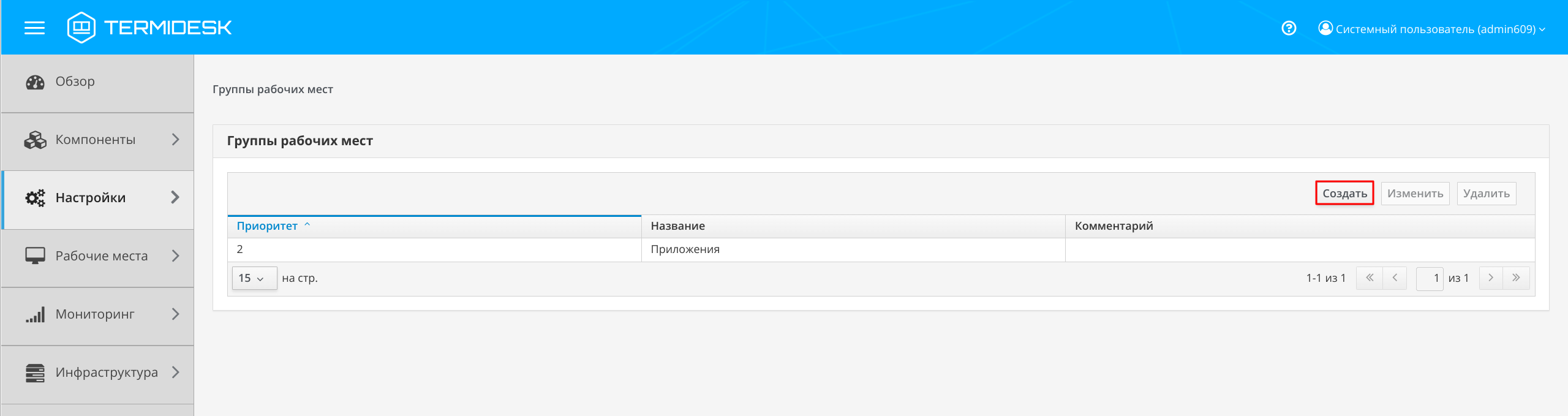
Task: Click the Настройки gears icon
Action: (x=35, y=198)
